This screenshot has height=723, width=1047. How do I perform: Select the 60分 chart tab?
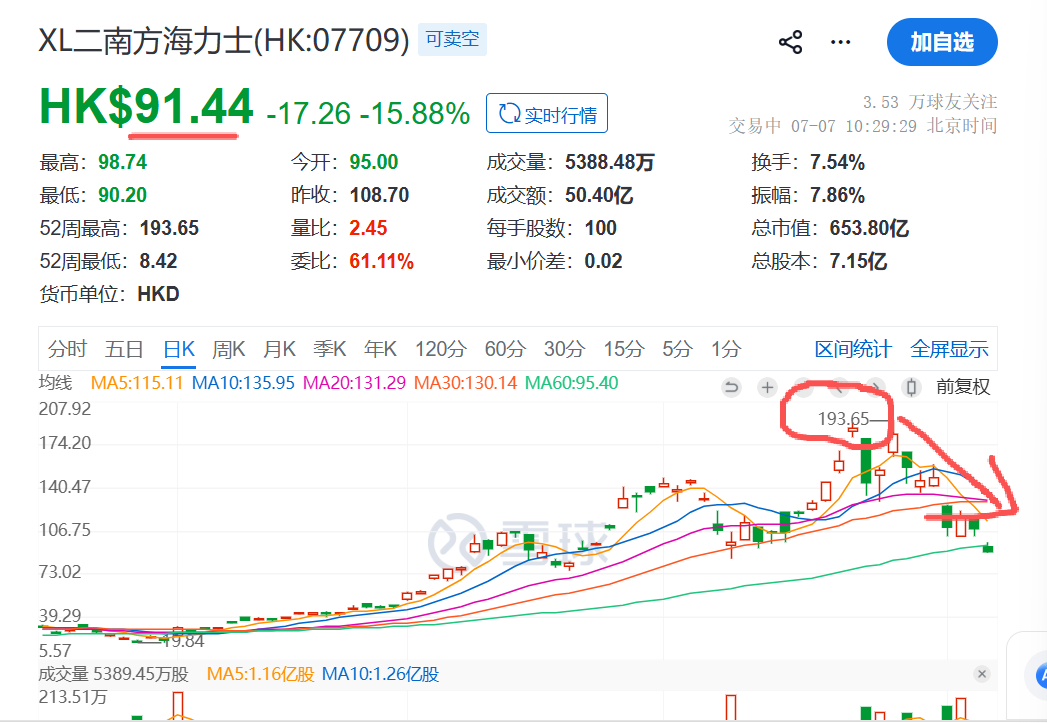[505, 349]
